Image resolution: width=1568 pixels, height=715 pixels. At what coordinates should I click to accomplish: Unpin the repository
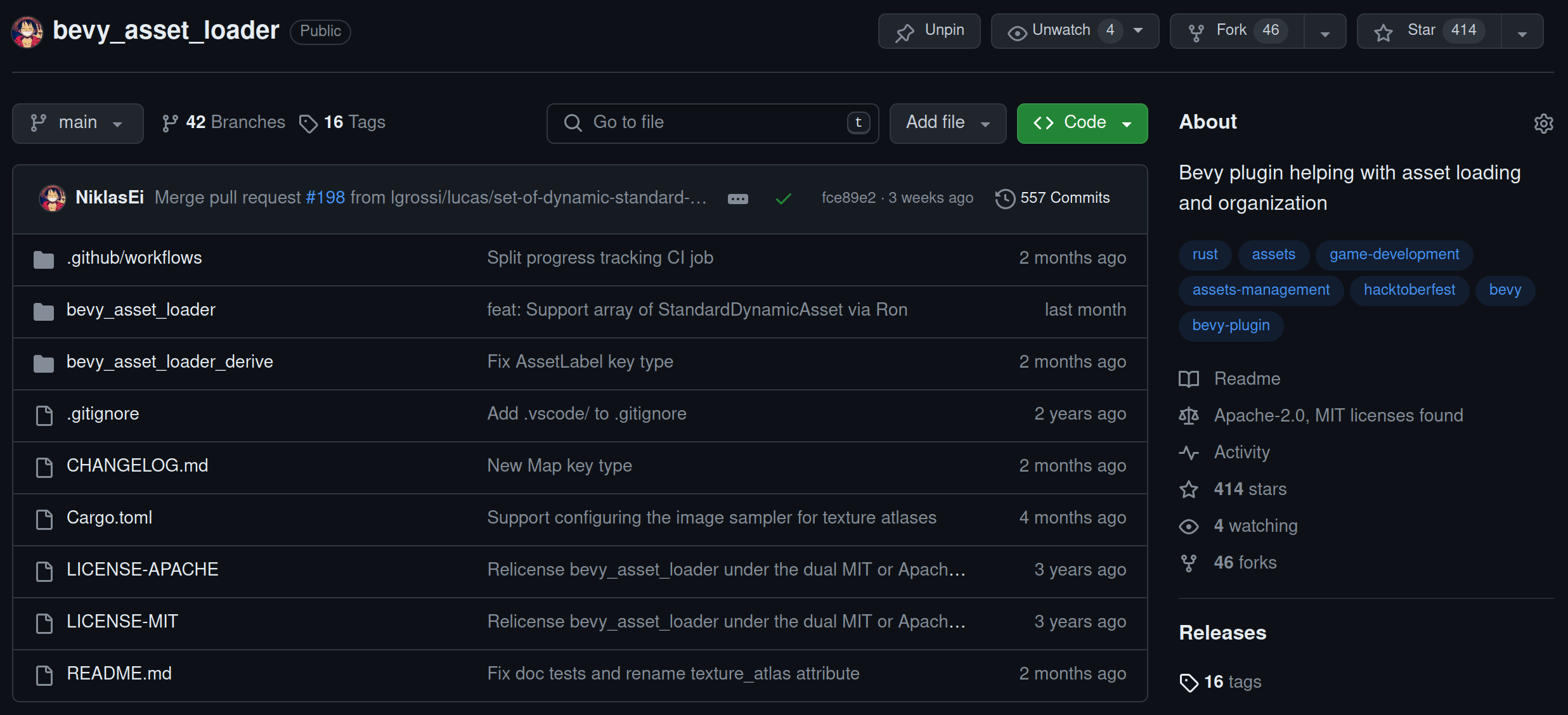(x=928, y=30)
